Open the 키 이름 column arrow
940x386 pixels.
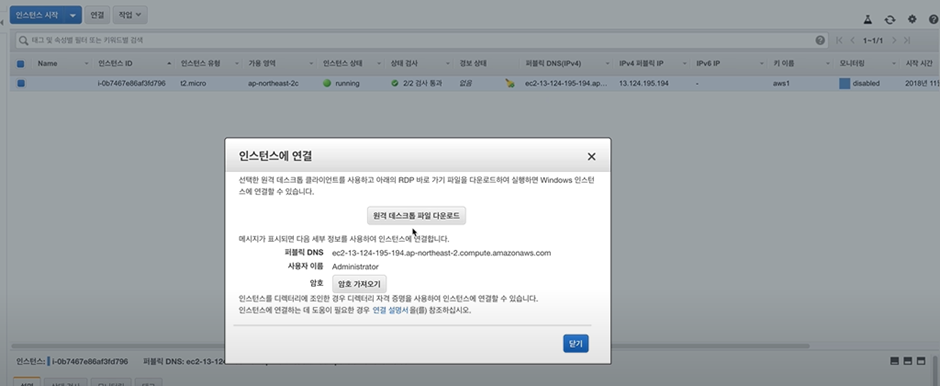827,64
